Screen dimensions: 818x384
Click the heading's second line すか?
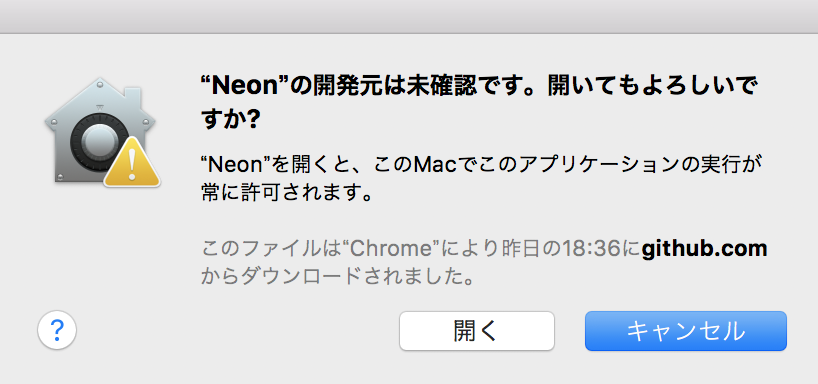click(230, 121)
